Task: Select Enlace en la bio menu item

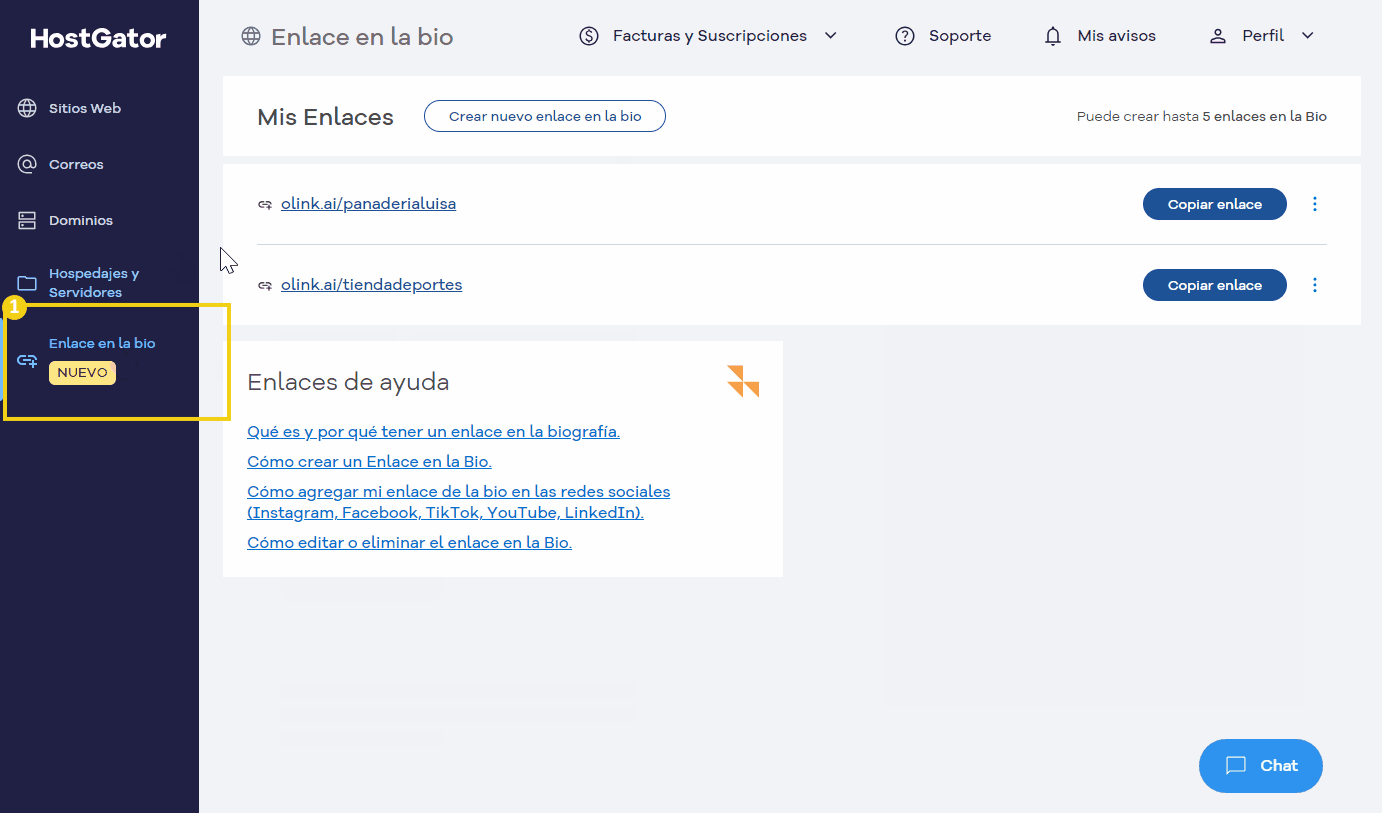Action: pyautogui.click(x=102, y=343)
